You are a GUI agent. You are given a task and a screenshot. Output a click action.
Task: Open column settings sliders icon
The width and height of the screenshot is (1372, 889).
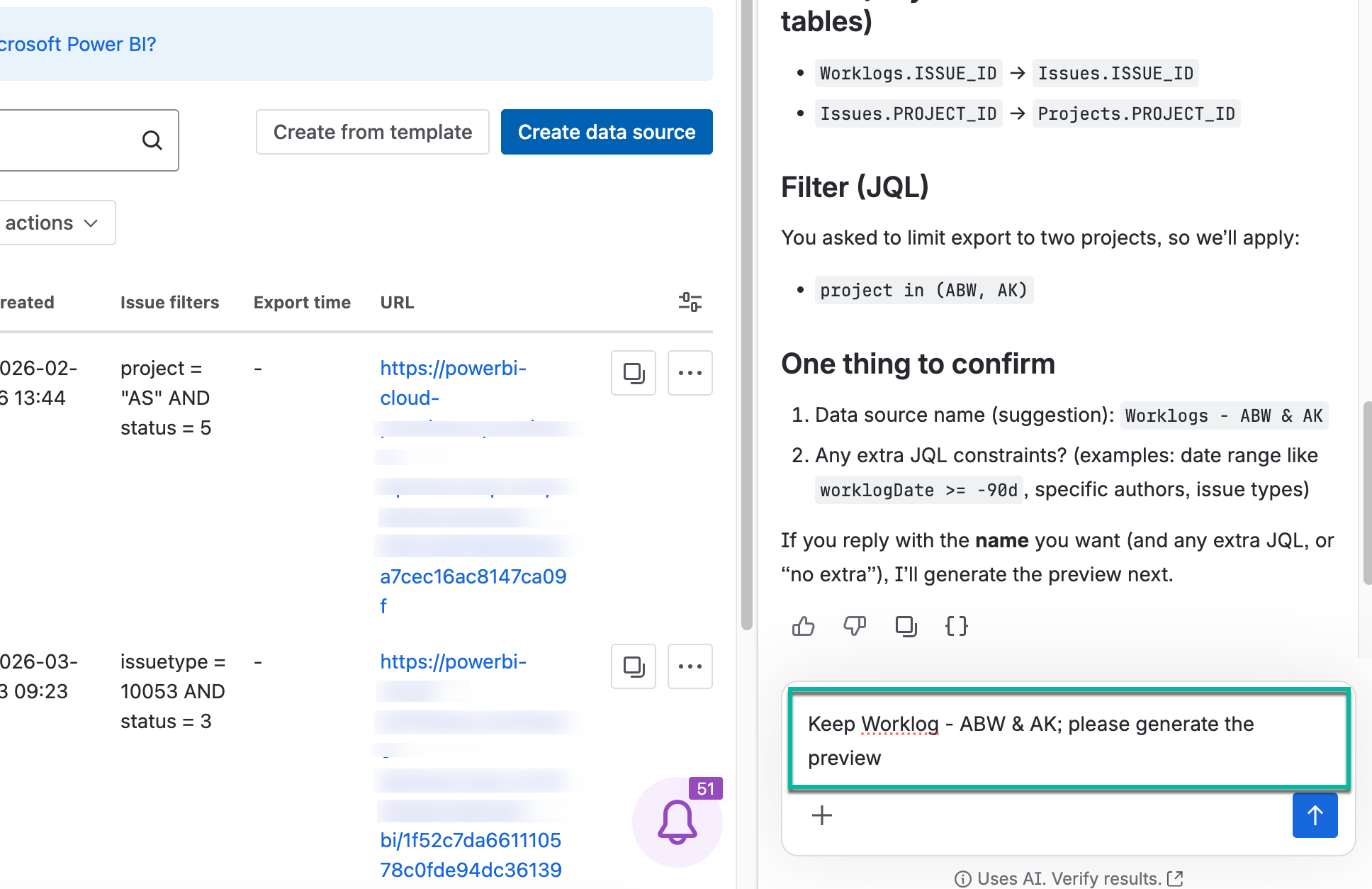pyautogui.click(x=690, y=302)
